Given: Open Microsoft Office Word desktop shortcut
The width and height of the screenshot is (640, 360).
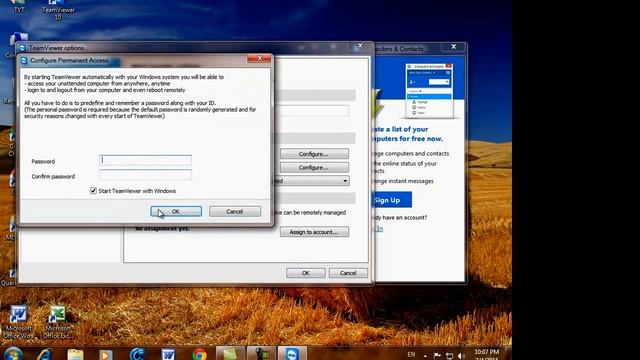Looking at the screenshot, I should coord(18,322).
